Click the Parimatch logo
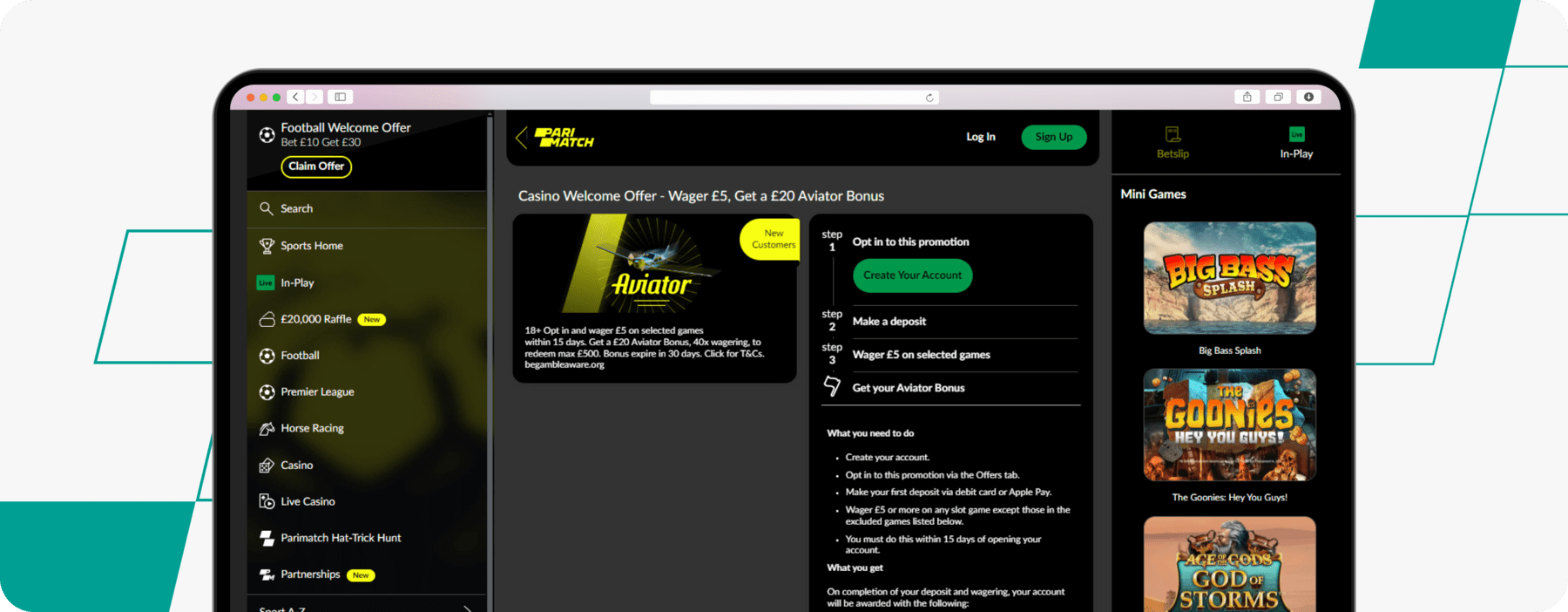The image size is (1568, 612). click(564, 137)
